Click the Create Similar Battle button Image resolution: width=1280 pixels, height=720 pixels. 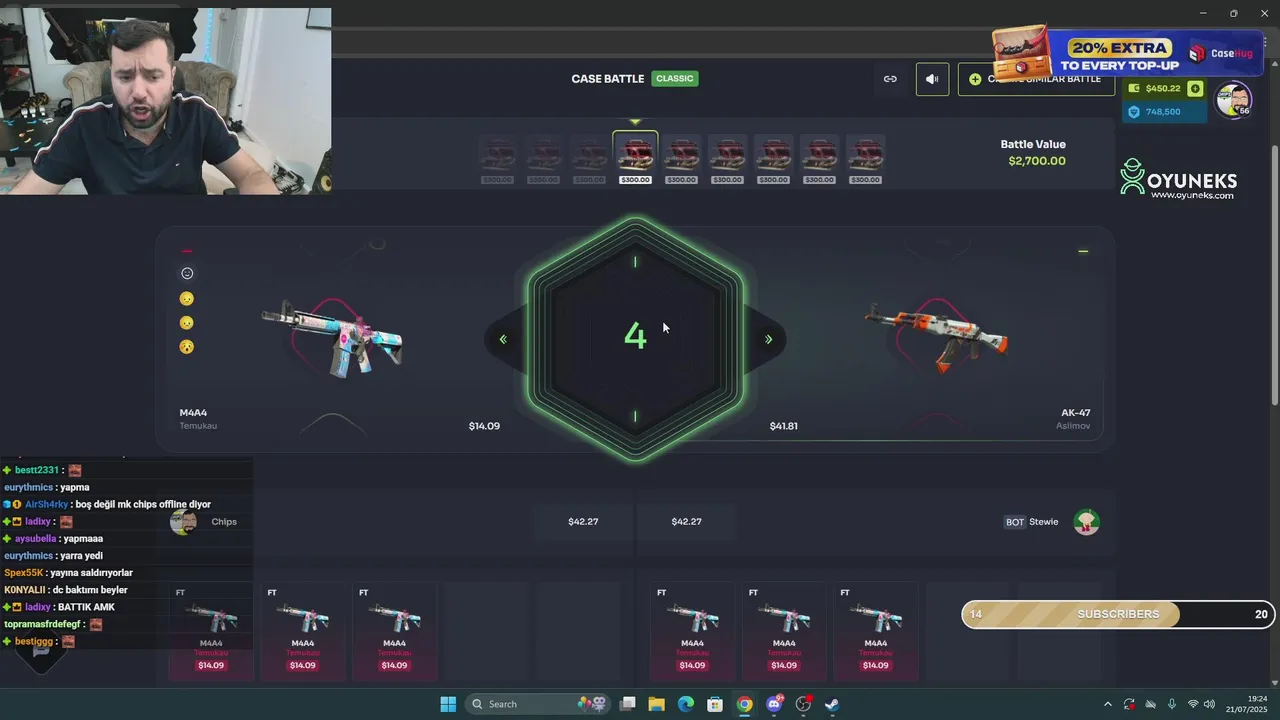[1036, 79]
